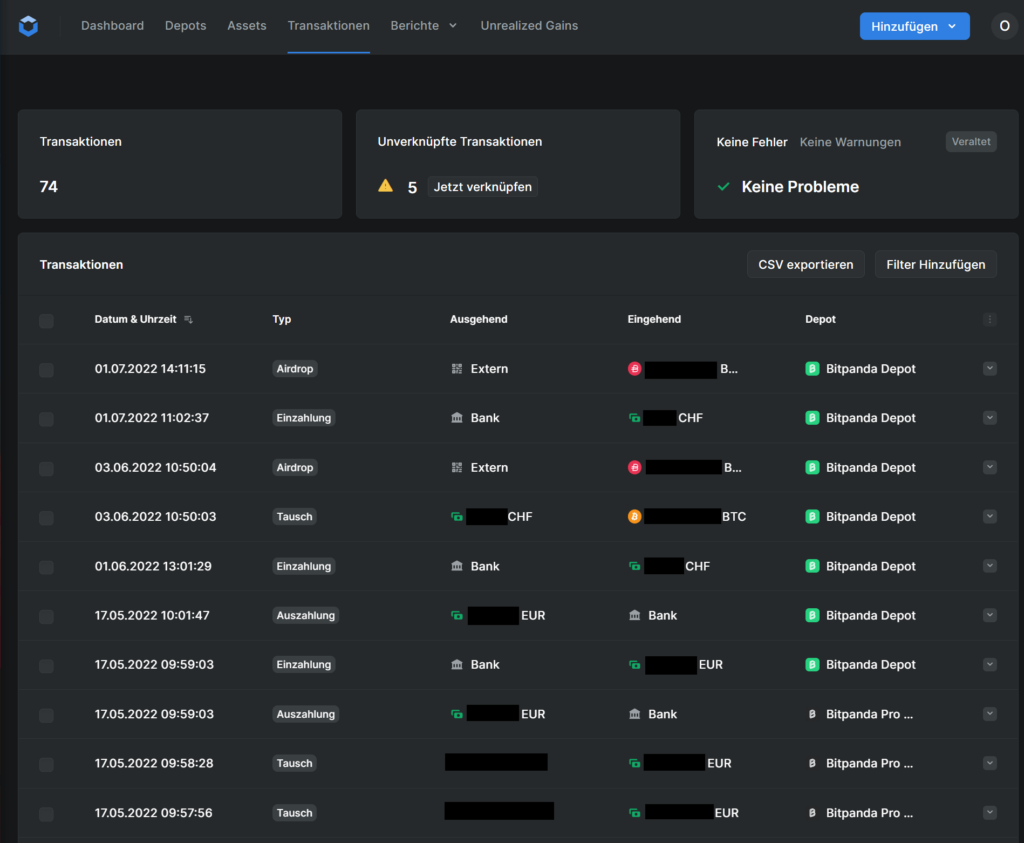Click incoming CHF cash icon in 01.06.2022 13:01:29 row
The width and height of the screenshot is (1024, 843).
[634, 566]
